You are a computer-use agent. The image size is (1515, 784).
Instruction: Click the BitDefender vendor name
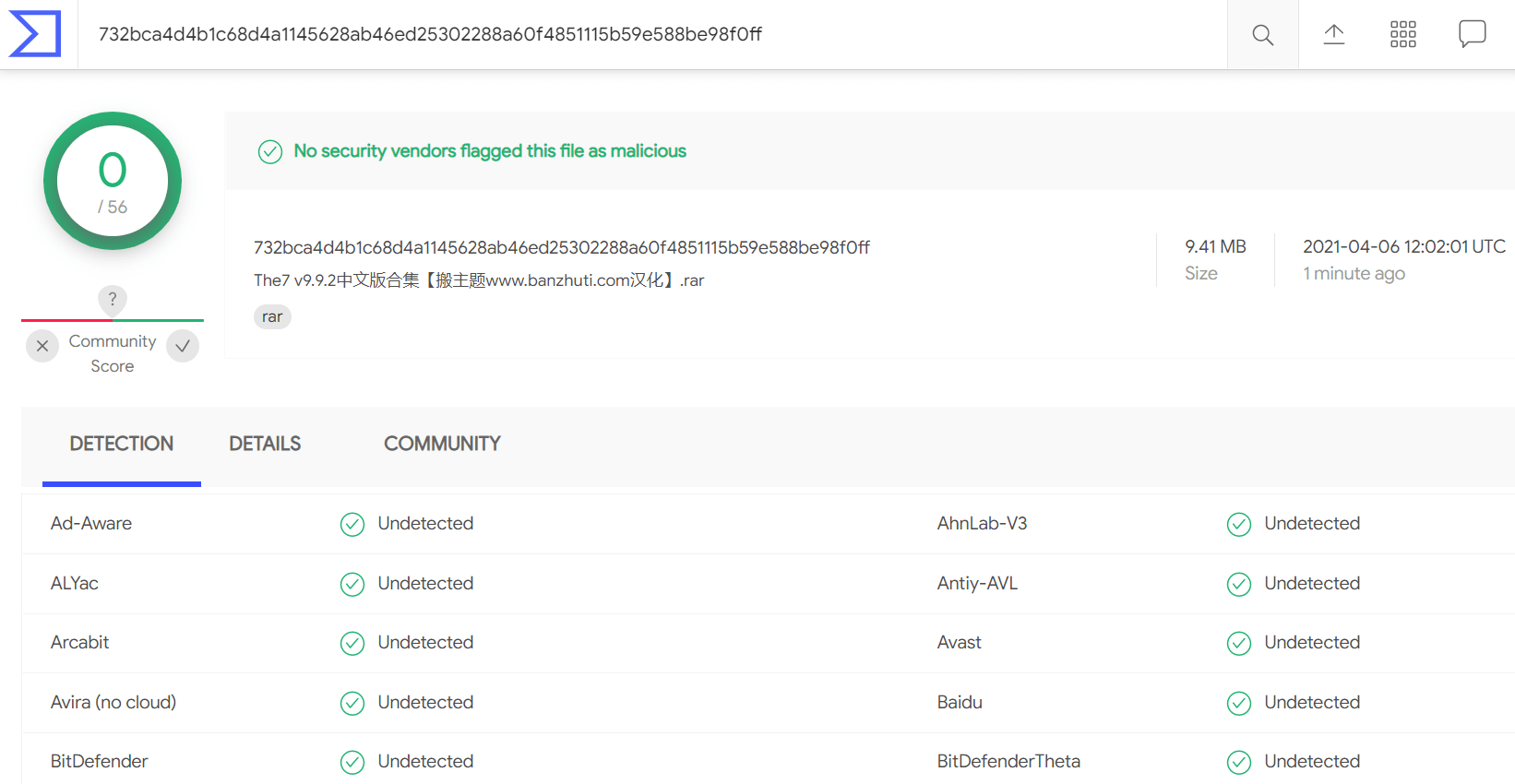click(x=99, y=761)
